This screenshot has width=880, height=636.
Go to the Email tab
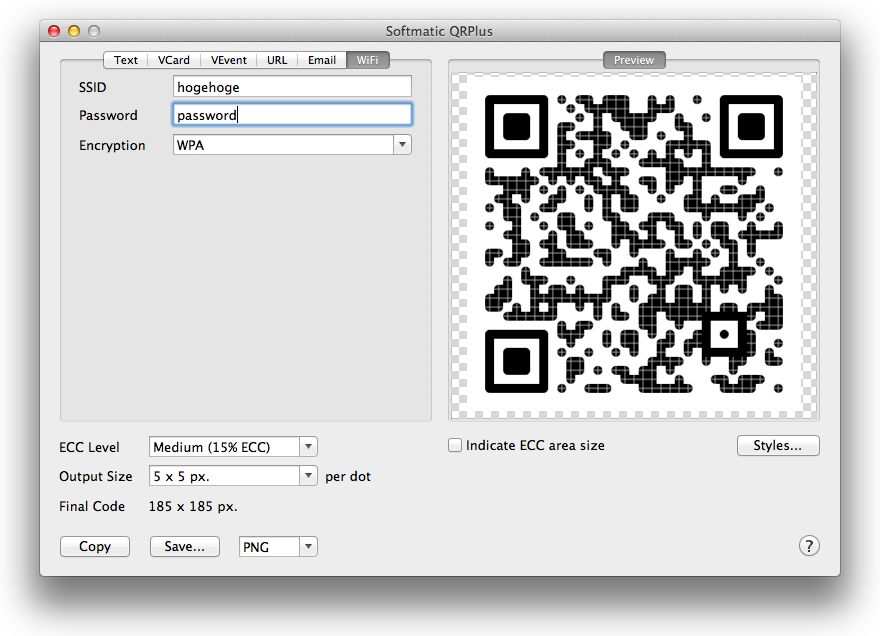(x=322, y=60)
